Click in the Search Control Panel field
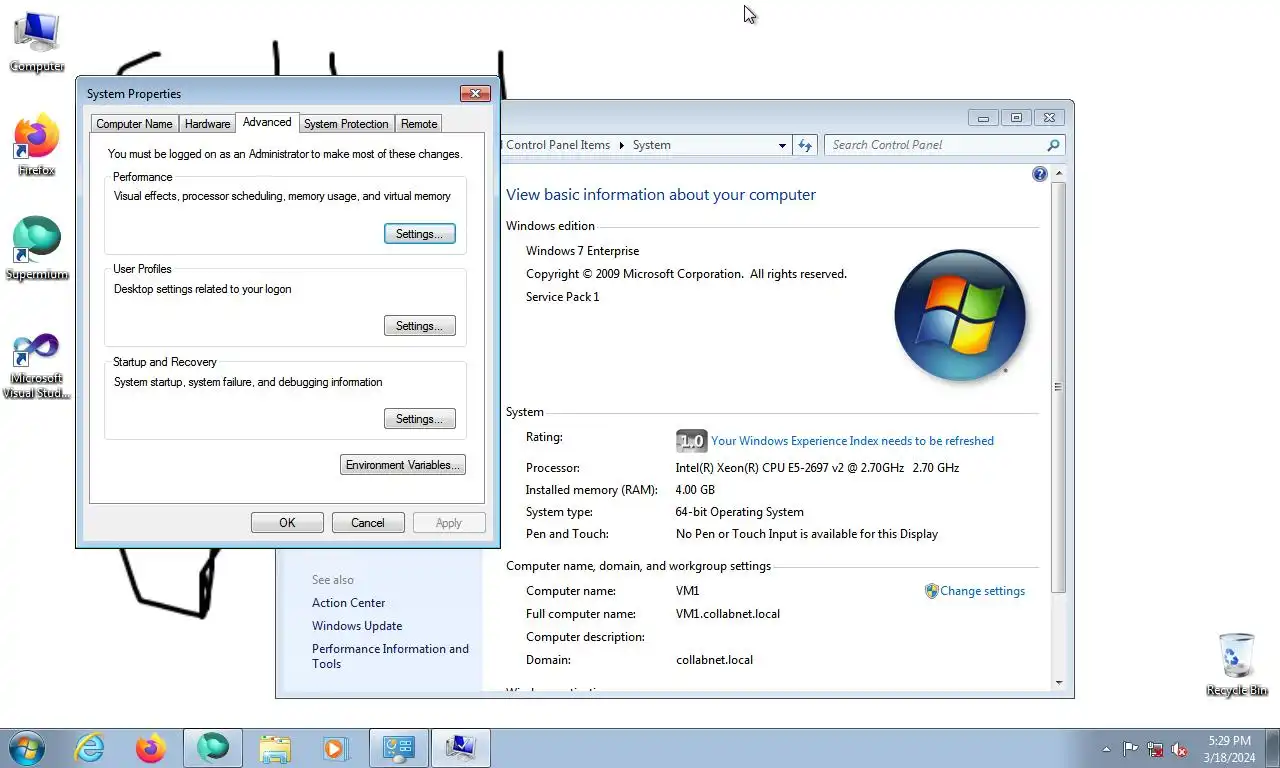 935,145
